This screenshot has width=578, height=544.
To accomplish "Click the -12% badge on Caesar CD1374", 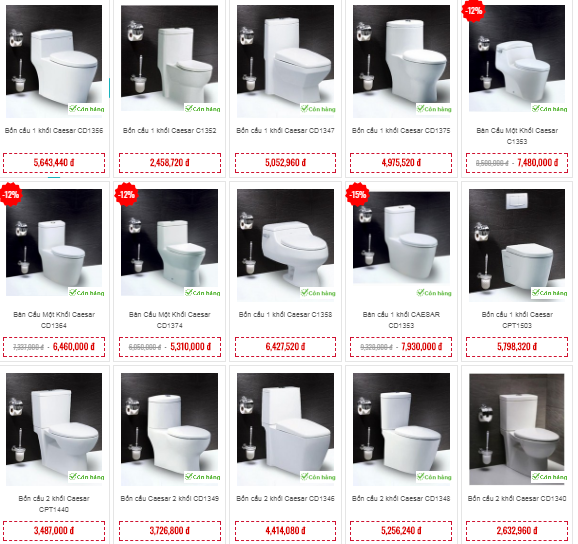I will click(126, 194).
